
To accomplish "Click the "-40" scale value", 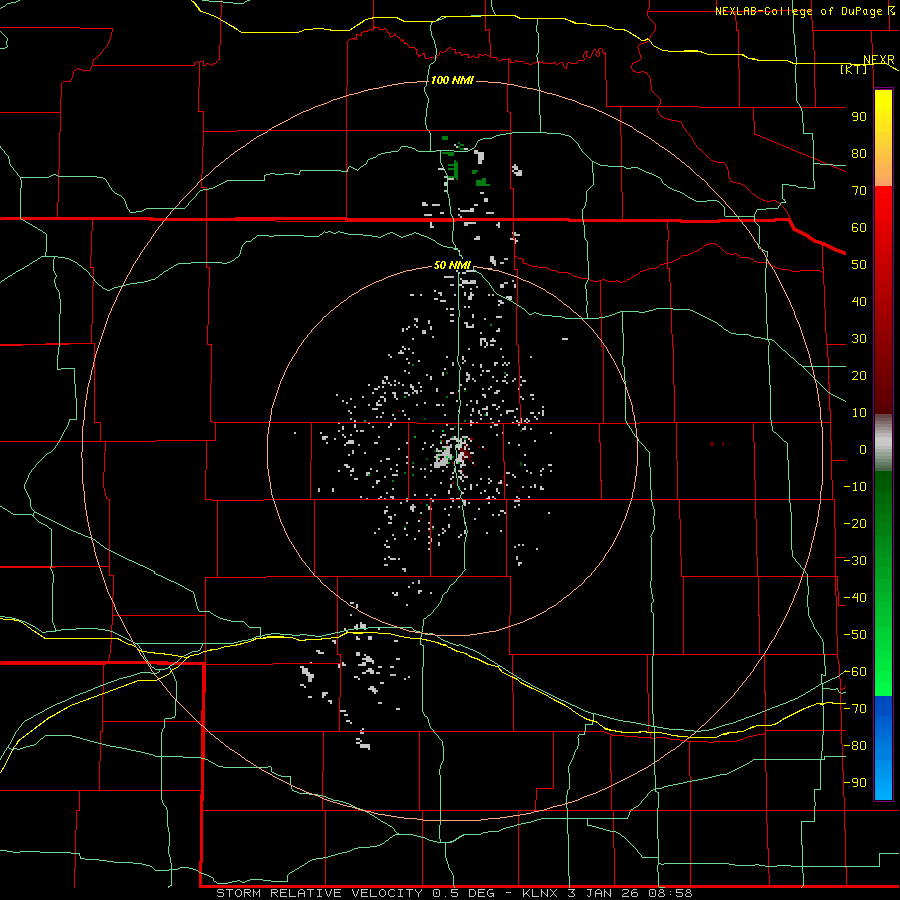I will (x=855, y=598).
